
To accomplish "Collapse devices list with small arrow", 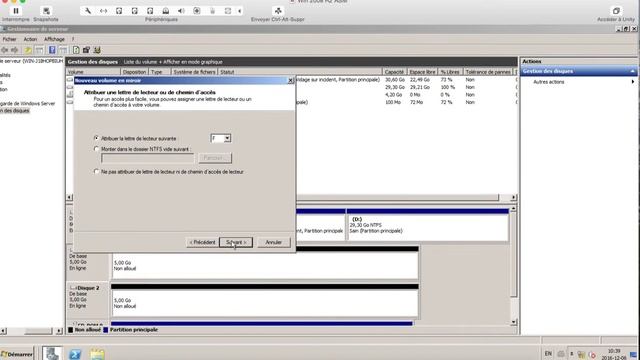I will pos(240,11).
